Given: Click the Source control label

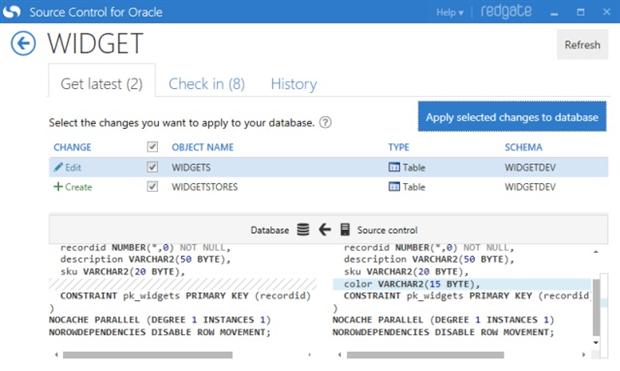Looking at the screenshot, I should 387,230.
